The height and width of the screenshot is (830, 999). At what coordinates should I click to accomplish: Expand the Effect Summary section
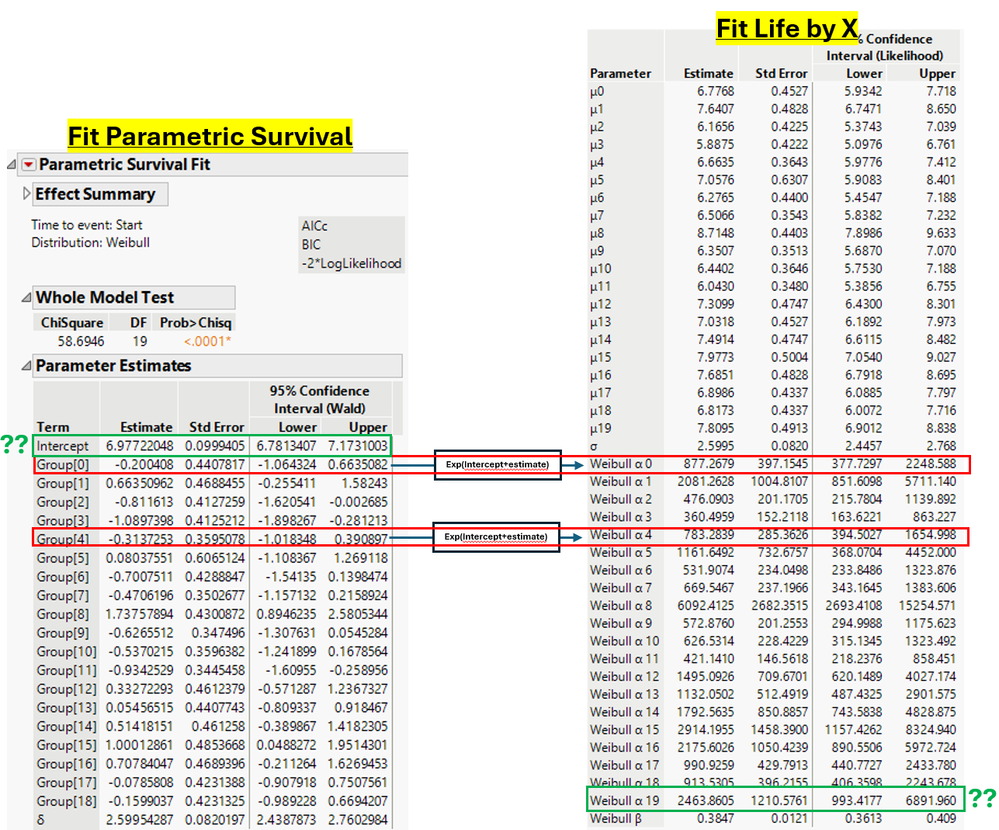[x=26, y=193]
